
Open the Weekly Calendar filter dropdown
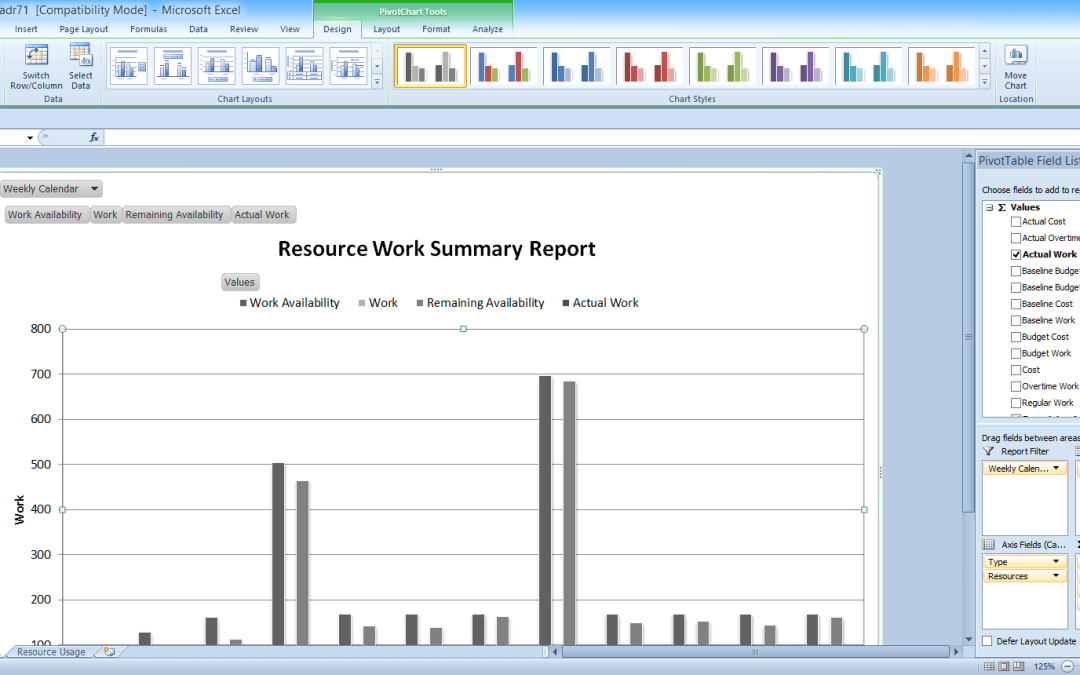click(94, 189)
